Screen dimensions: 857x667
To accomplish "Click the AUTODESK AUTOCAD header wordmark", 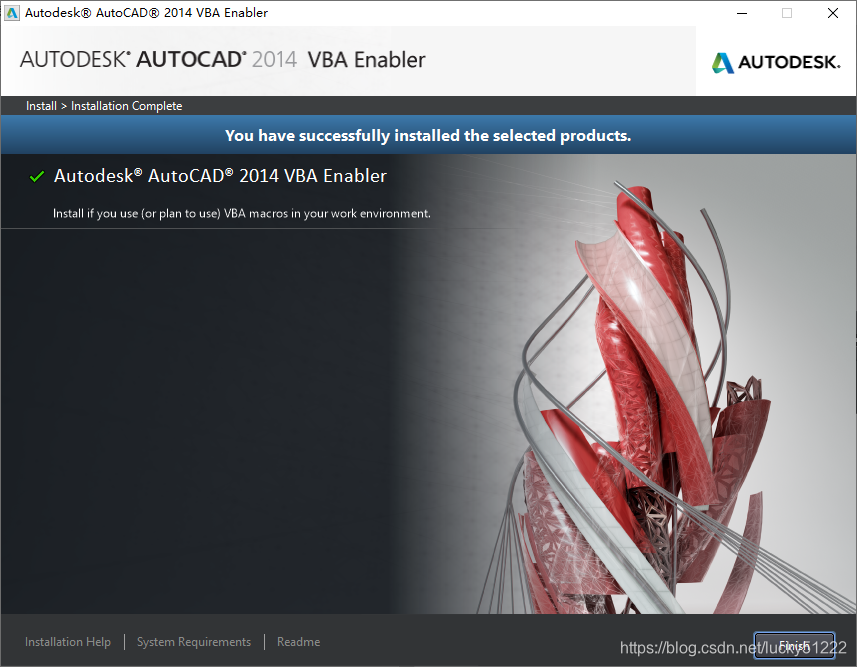I will [133, 60].
